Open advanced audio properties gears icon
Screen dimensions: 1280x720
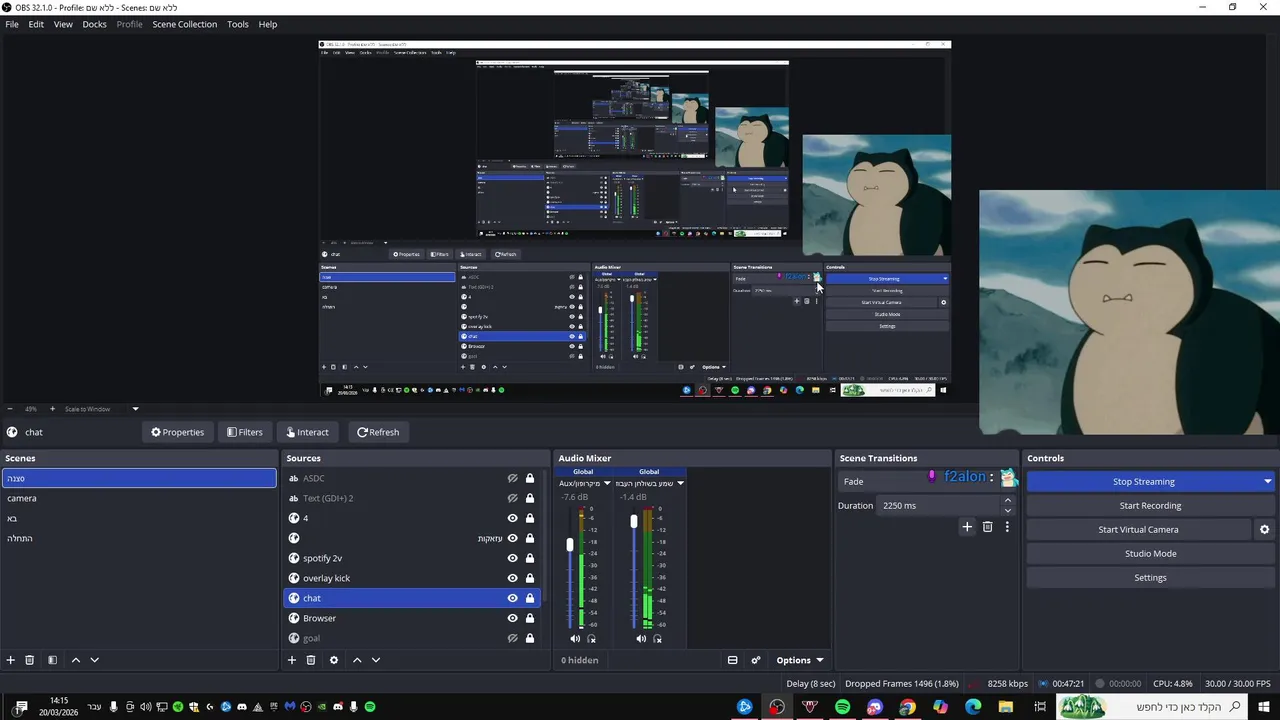click(756, 660)
